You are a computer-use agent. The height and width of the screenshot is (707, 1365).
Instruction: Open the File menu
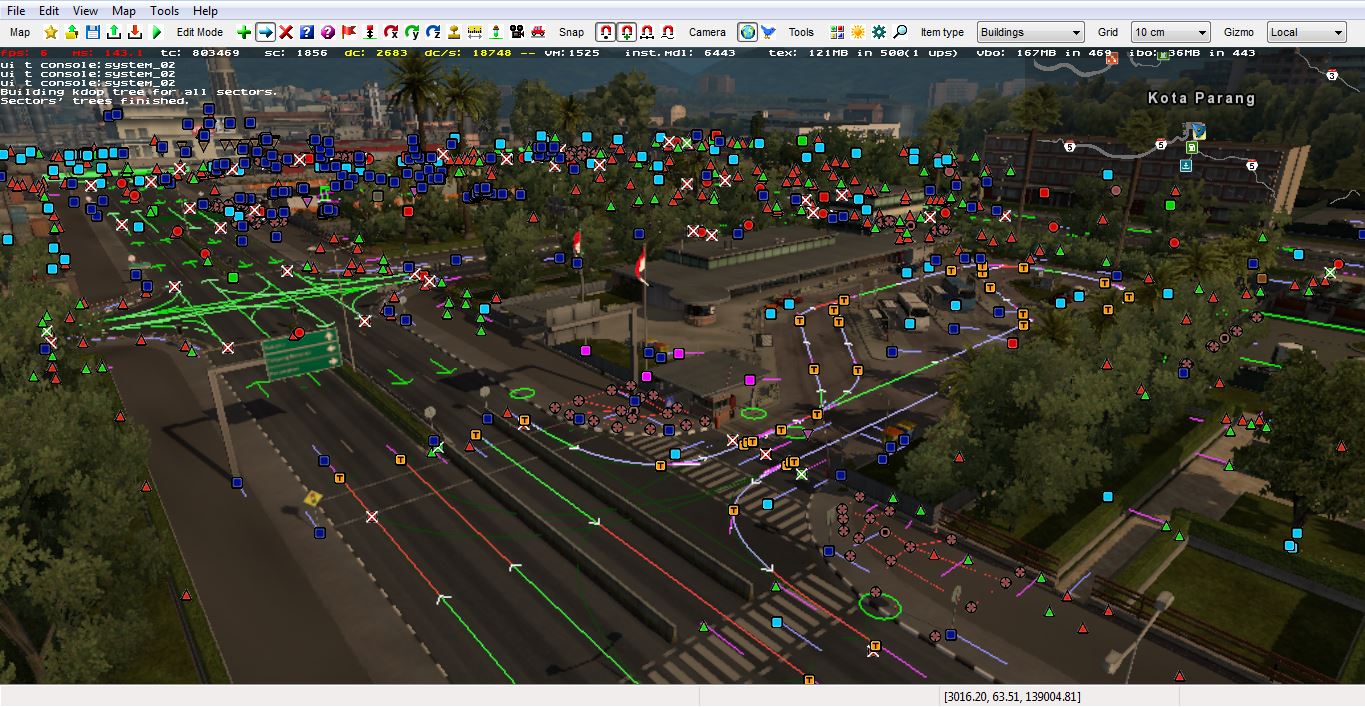coord(16,10)
